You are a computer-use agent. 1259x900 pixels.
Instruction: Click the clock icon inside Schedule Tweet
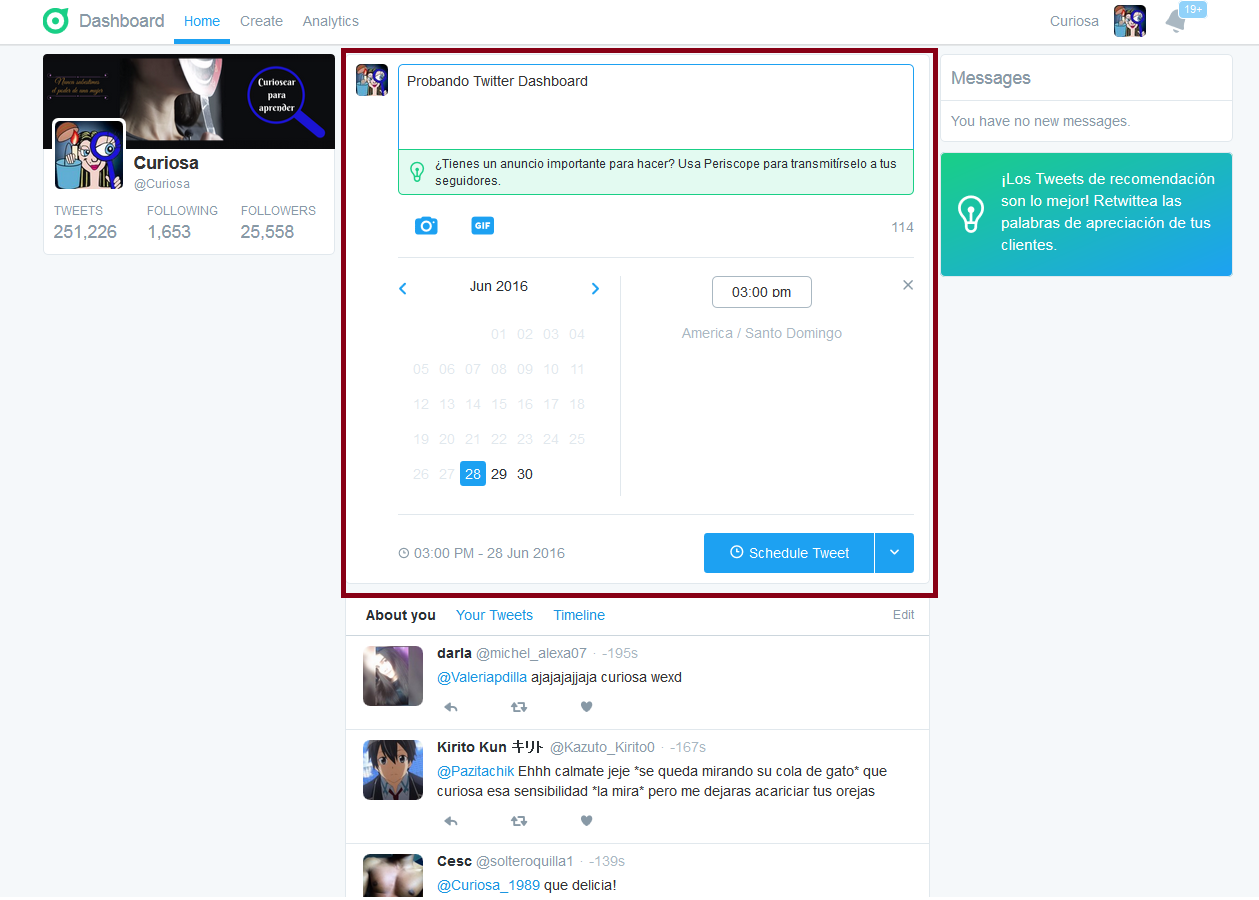coord(736,552)
